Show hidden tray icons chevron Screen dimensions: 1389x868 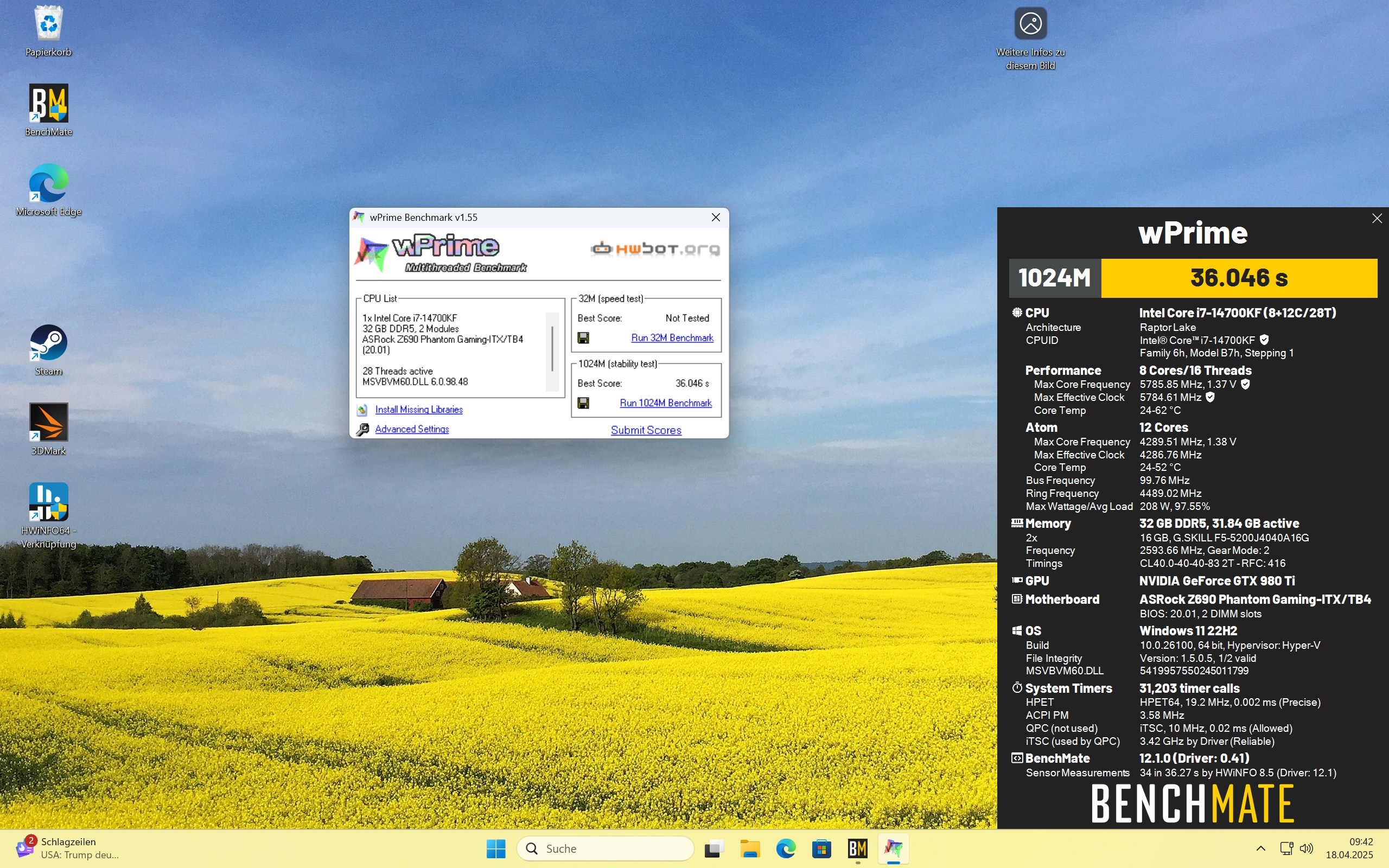pyautogui.click(x=1260, y=848)
